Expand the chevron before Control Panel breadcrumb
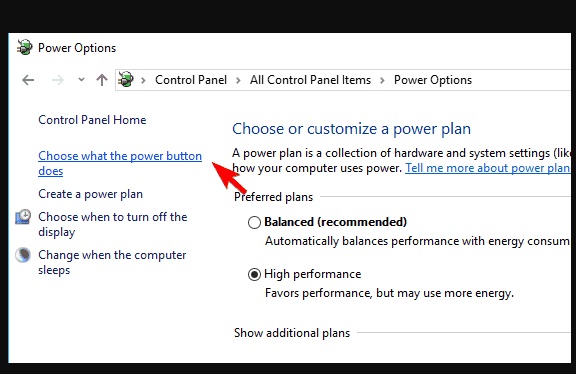This screenshot has height=374, width=576. tap(143, 80)
